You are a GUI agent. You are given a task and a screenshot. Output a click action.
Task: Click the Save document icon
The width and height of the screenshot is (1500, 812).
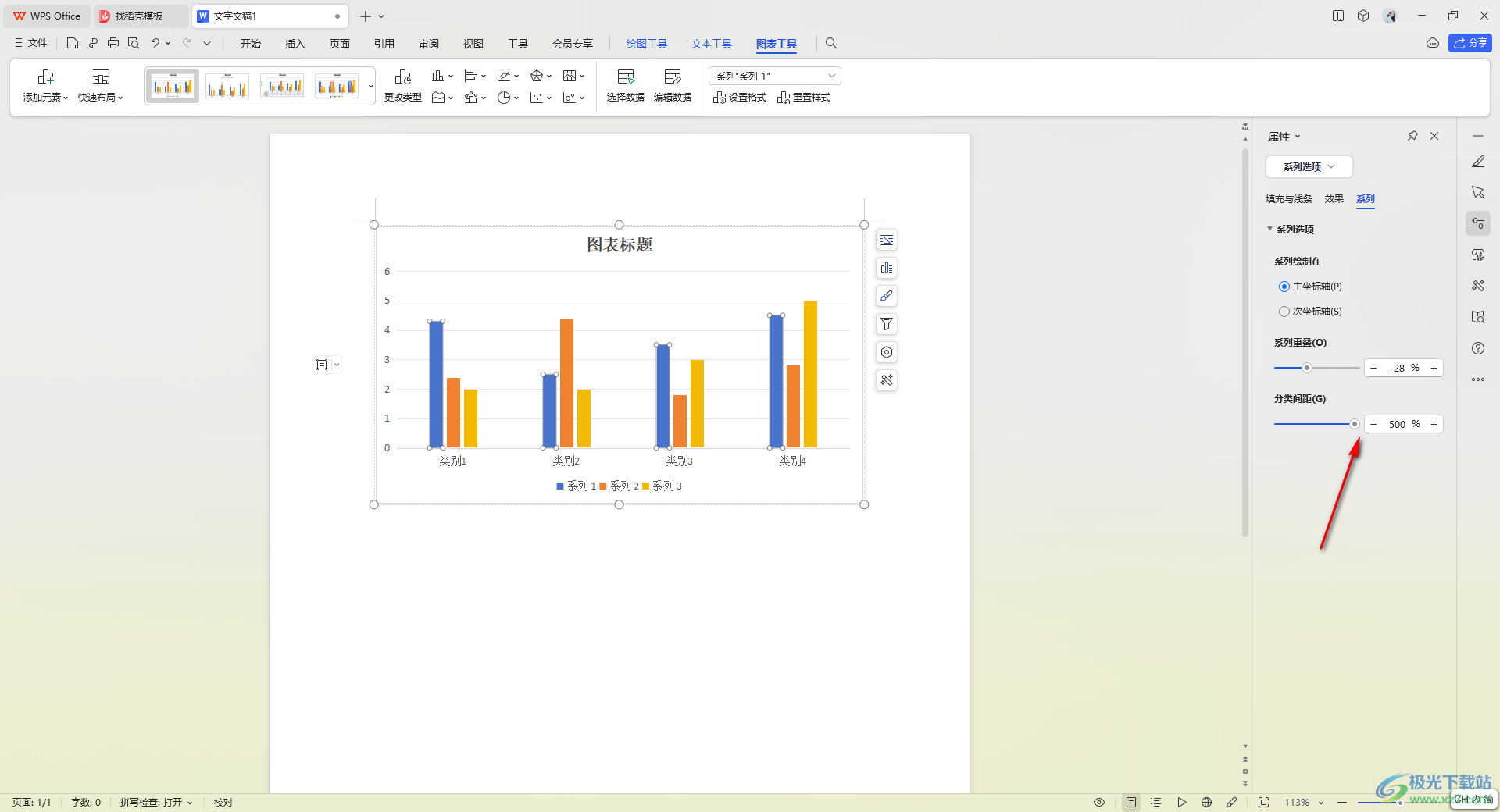point(73,44)
